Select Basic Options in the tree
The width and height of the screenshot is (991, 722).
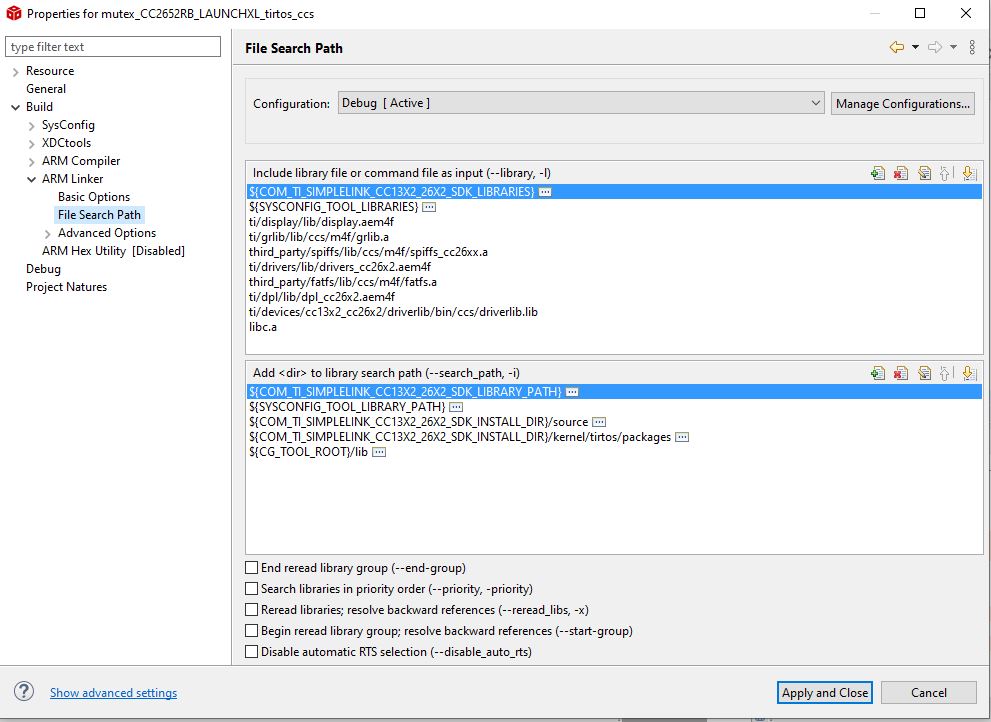click(x=94, y=197)
